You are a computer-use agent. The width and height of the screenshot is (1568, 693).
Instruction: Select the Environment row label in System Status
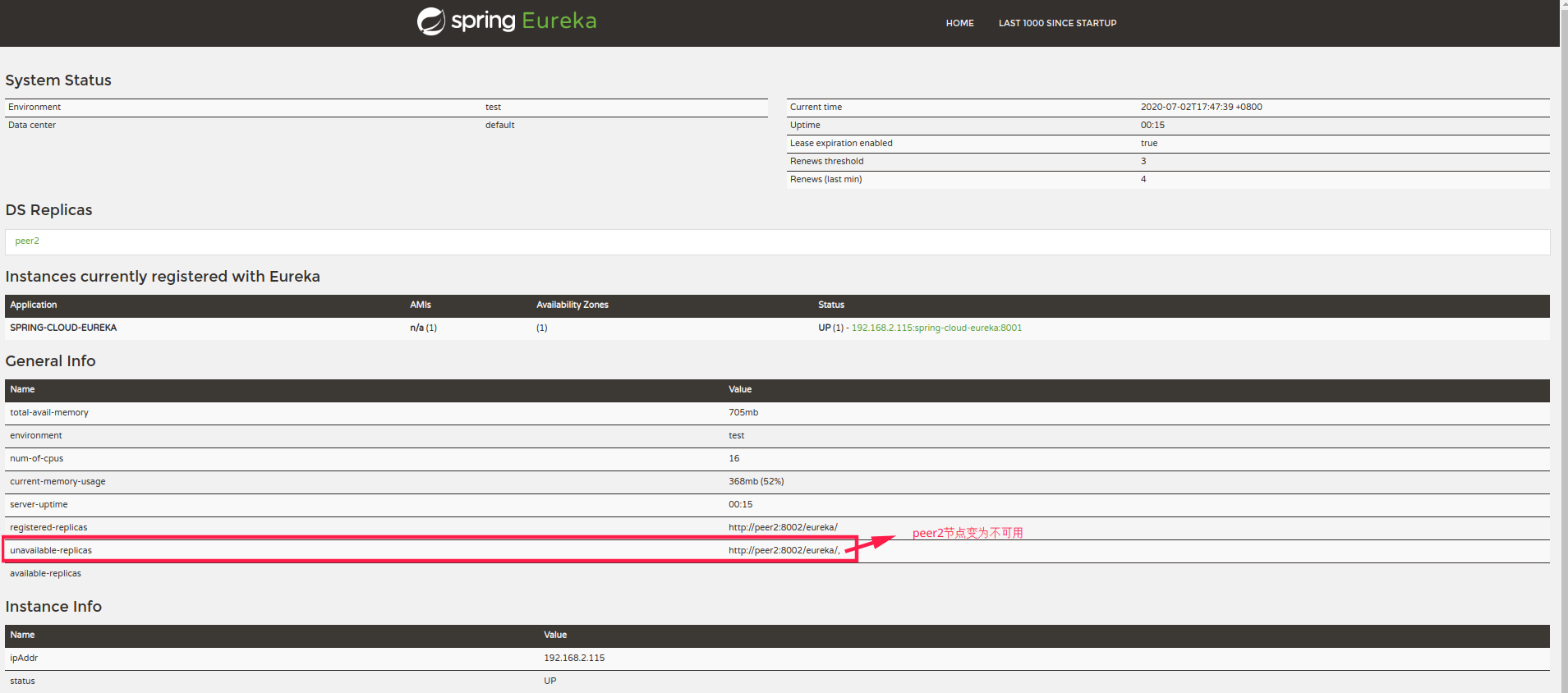tap(34, 107)
